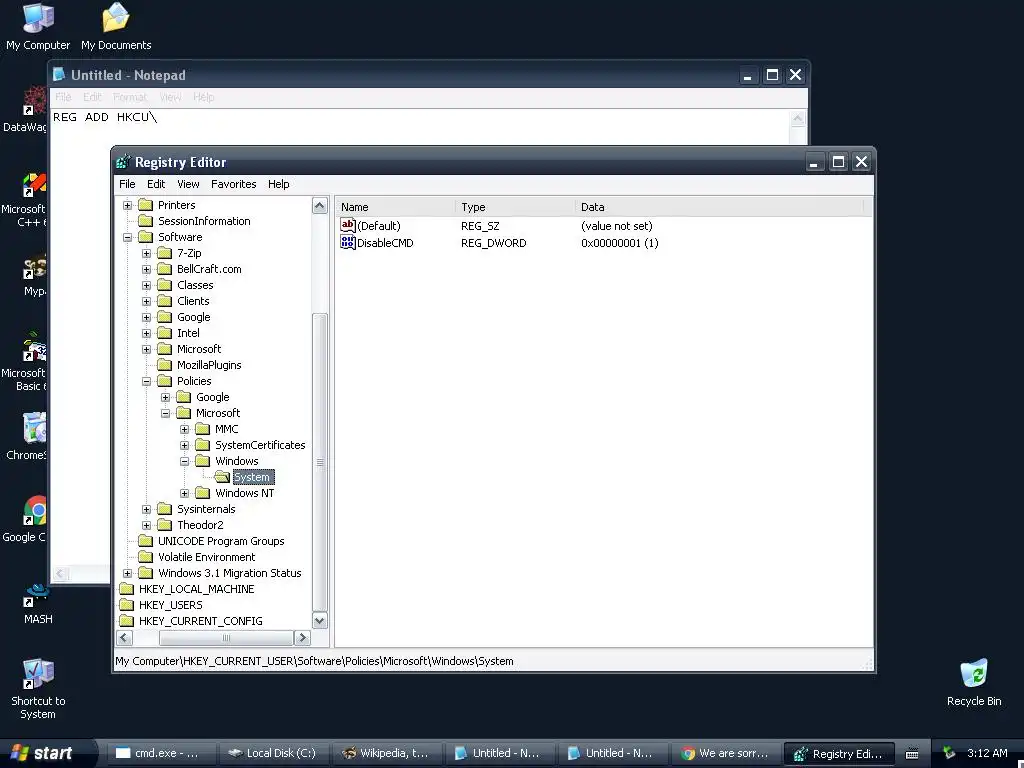Image resolution: width=1024 pixels, height=768 pixels.
Task: Open Registry Editor Edit menu
Action: 155,184
